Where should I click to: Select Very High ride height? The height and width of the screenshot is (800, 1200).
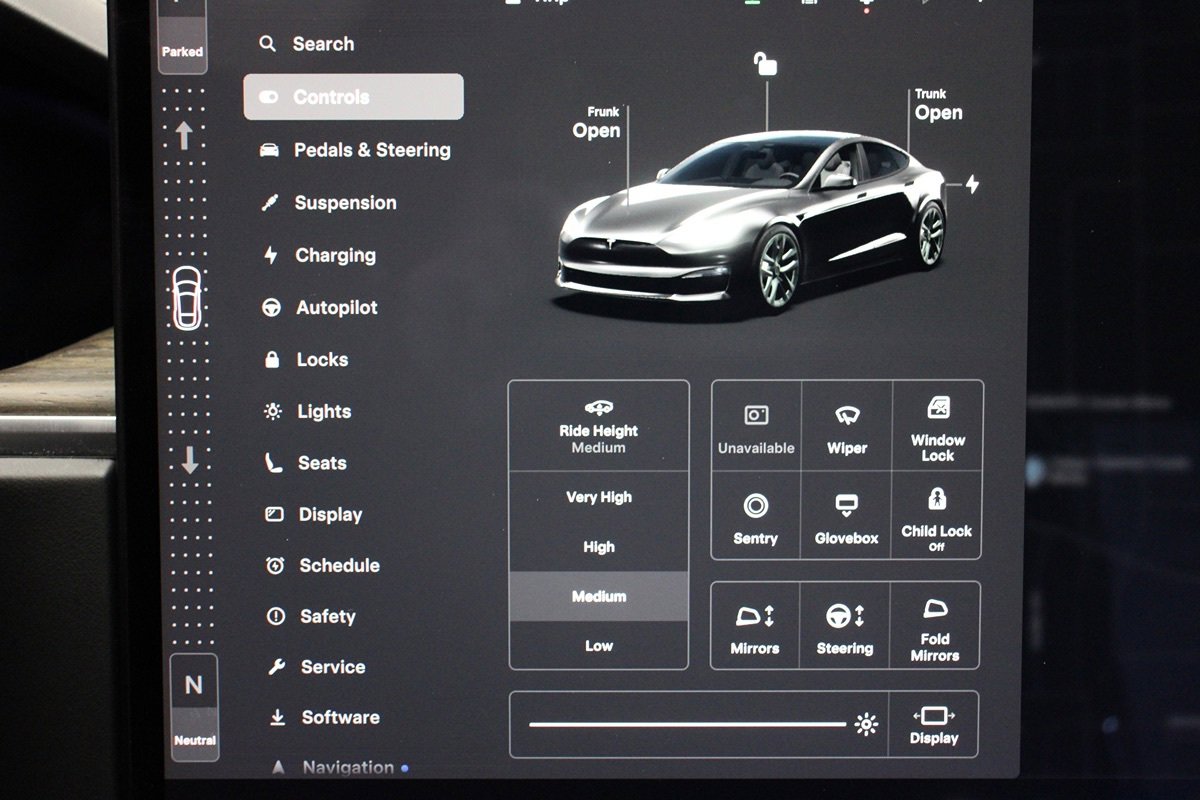tap(599, 497)
